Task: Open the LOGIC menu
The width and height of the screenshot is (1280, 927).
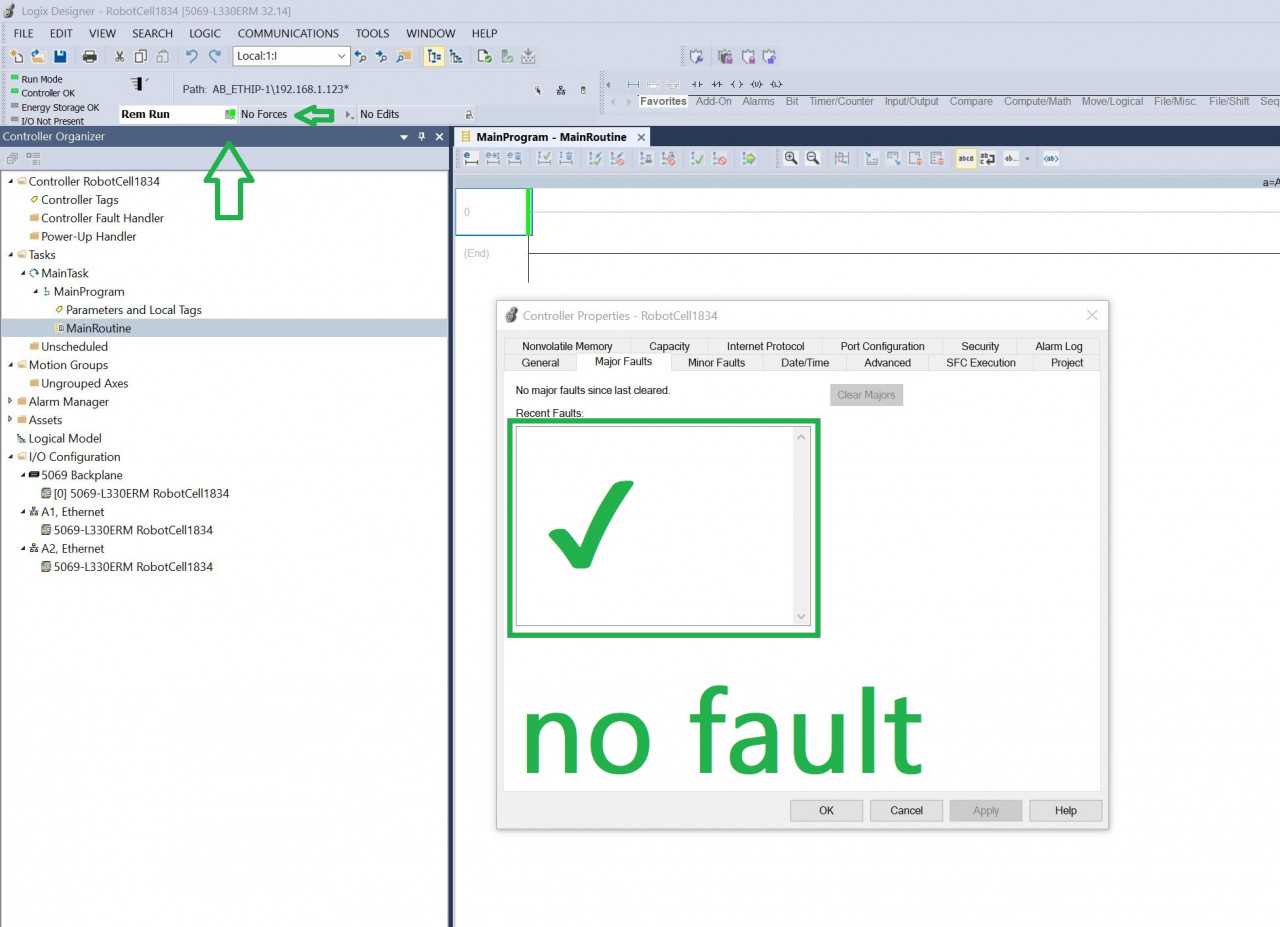Action: click(204, 33)
